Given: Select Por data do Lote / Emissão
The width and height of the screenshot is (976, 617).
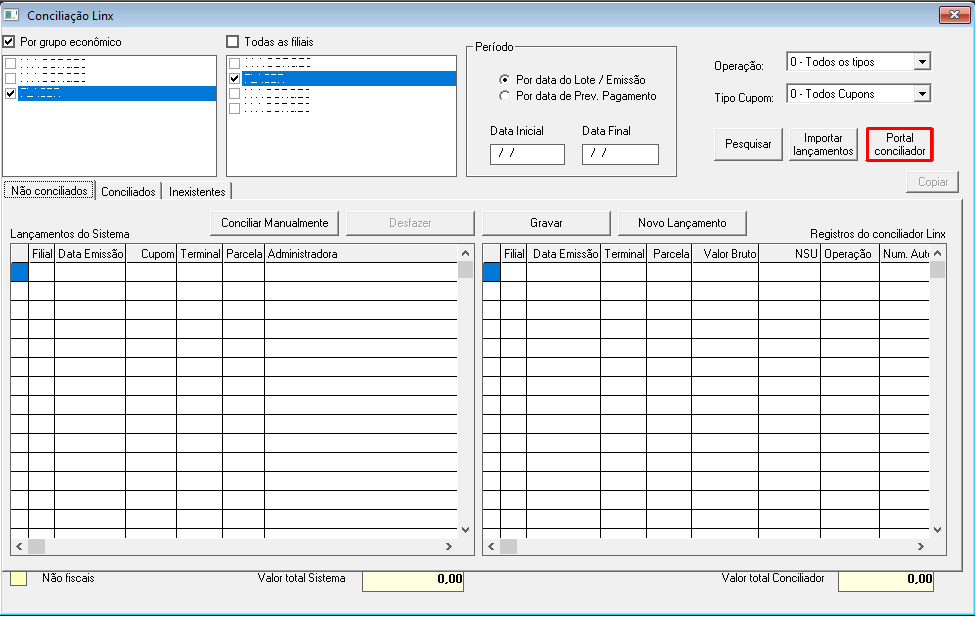Looking at the screenshot, I should pyautogui.click(x=504, y=80).
